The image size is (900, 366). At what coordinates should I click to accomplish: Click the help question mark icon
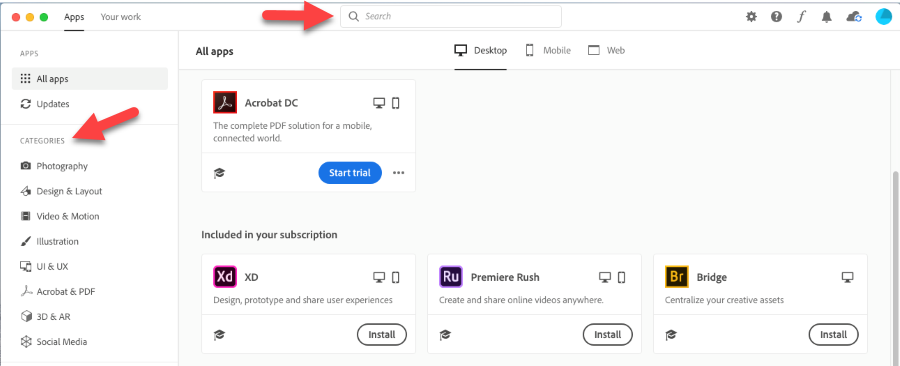(777, 17)
